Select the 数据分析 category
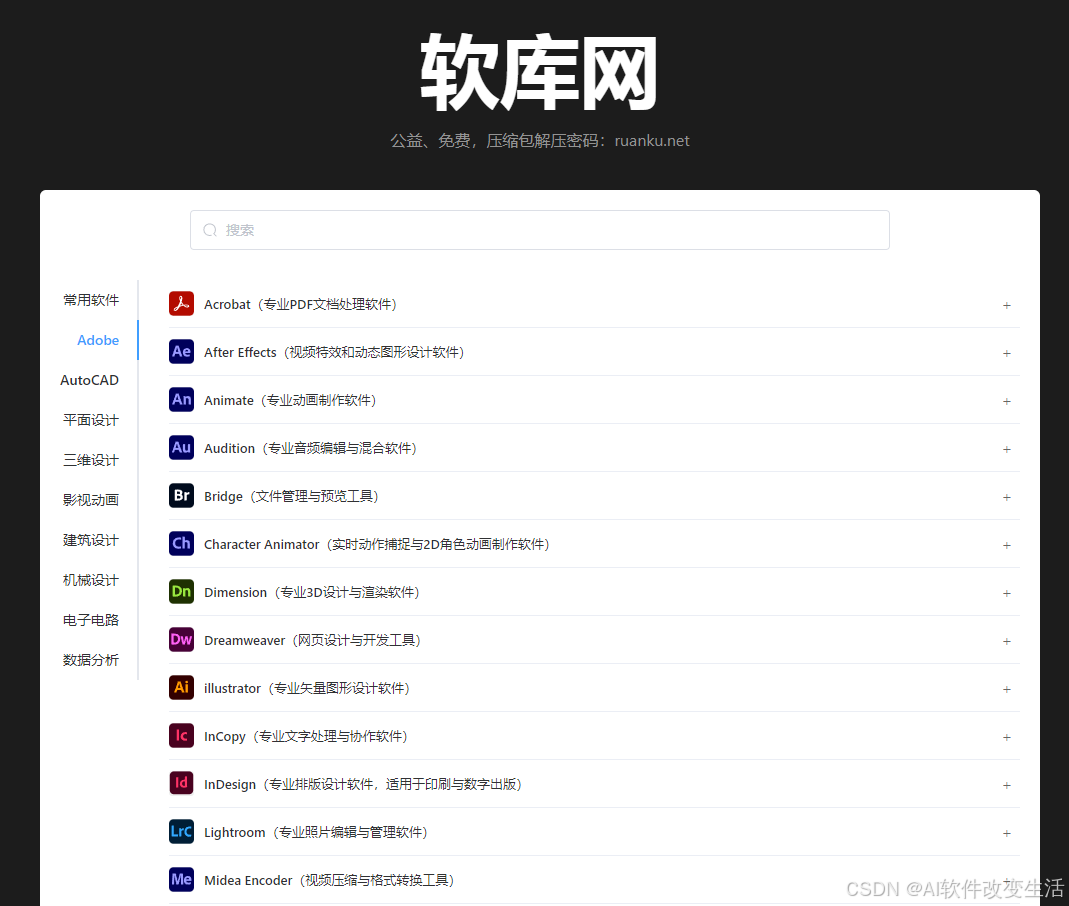Screen dimensions: 1069x906 [x=91, y=660]
